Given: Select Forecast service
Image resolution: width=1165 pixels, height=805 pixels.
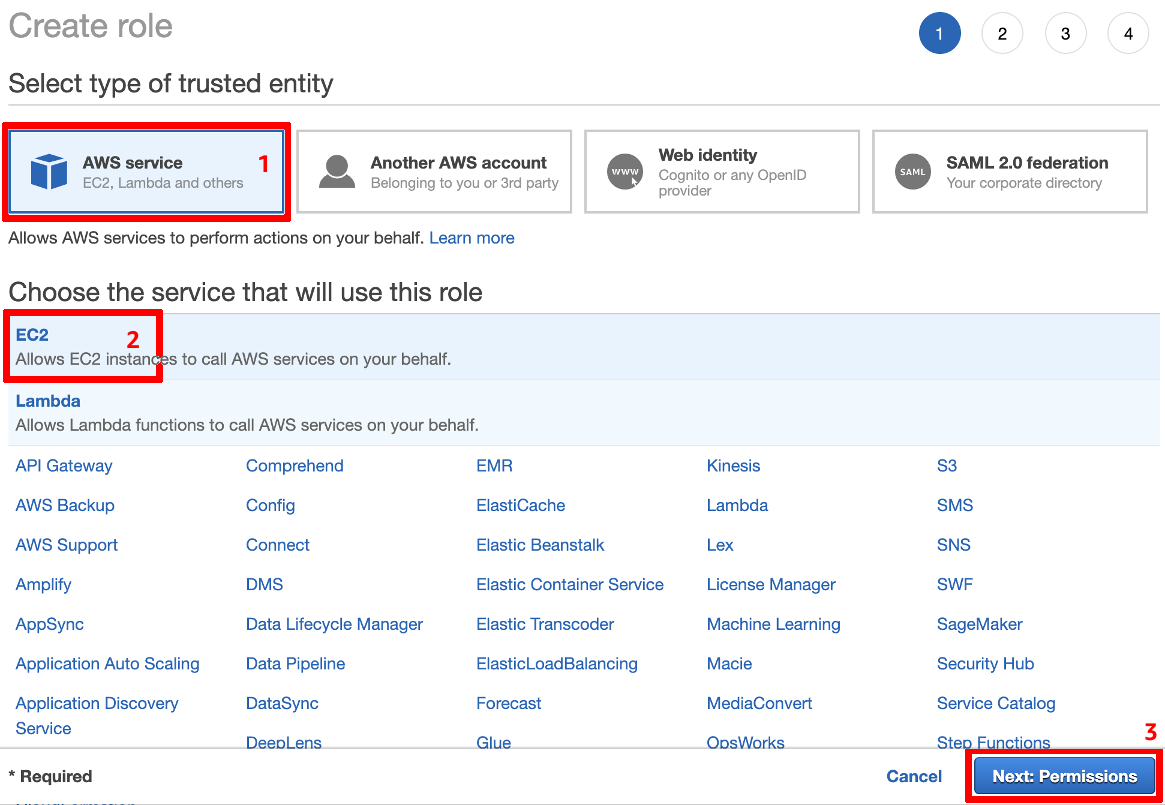Looking at the screenshot, I should [x=509, y=703].
